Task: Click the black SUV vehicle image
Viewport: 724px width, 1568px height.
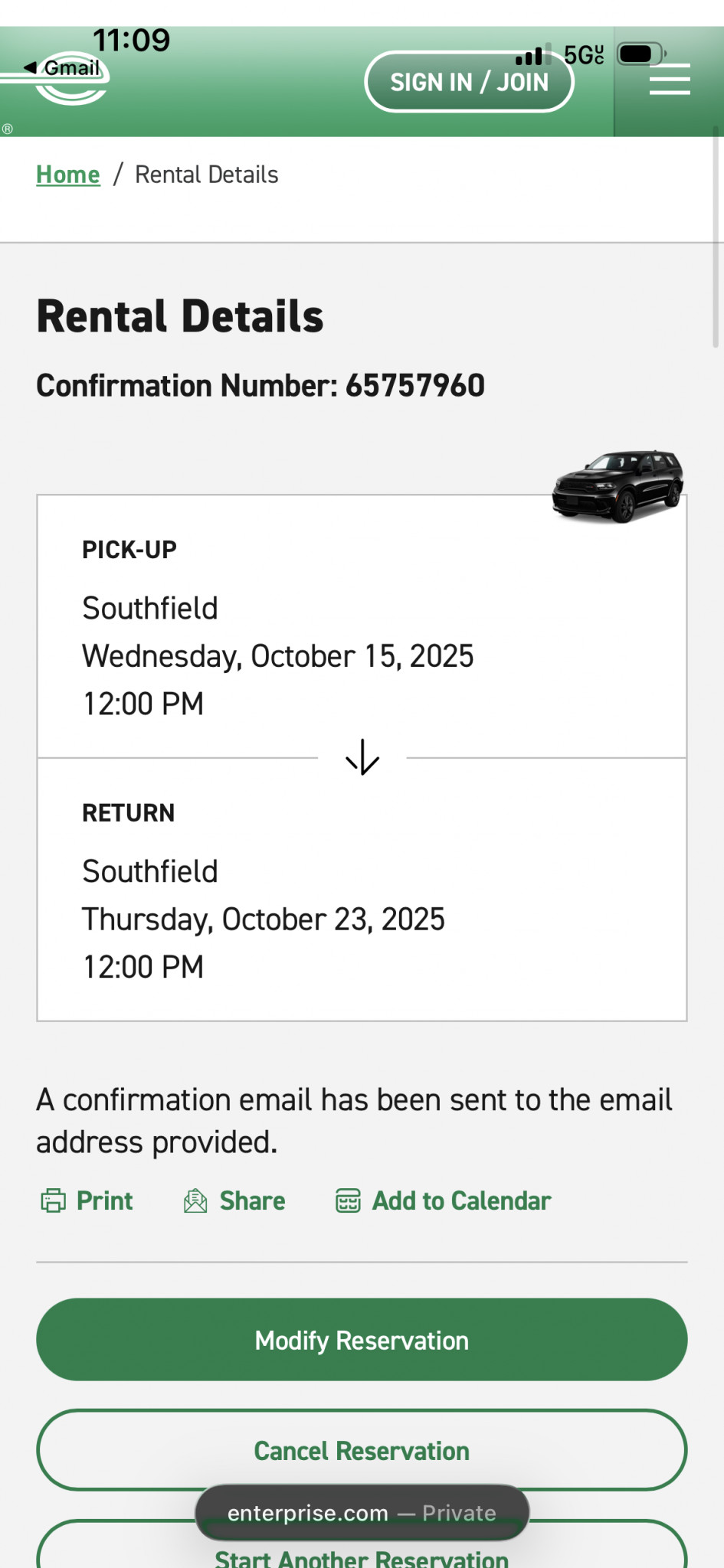Action: (x=618, y=485)
